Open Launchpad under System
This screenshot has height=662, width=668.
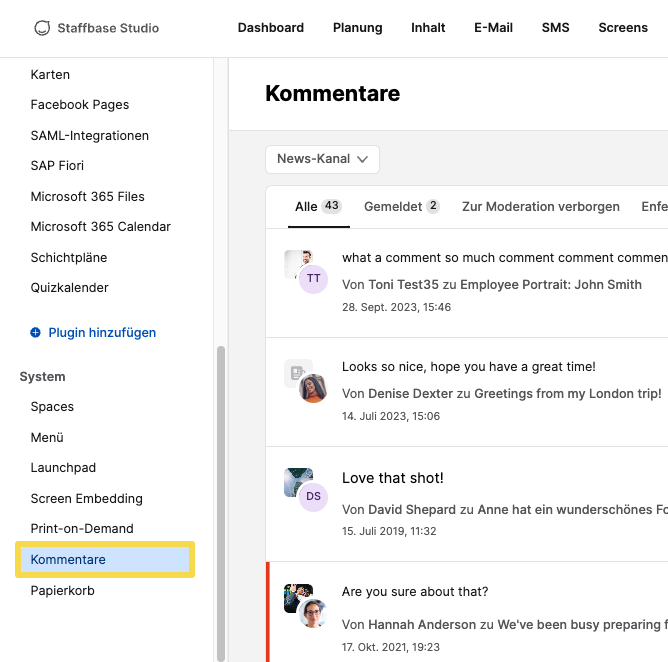(63, 468)
